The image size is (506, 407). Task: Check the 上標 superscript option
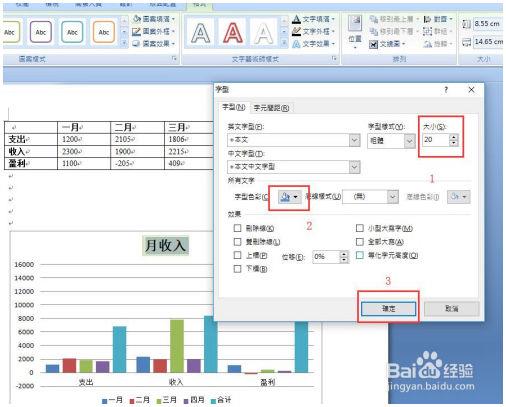pos(237,255)
